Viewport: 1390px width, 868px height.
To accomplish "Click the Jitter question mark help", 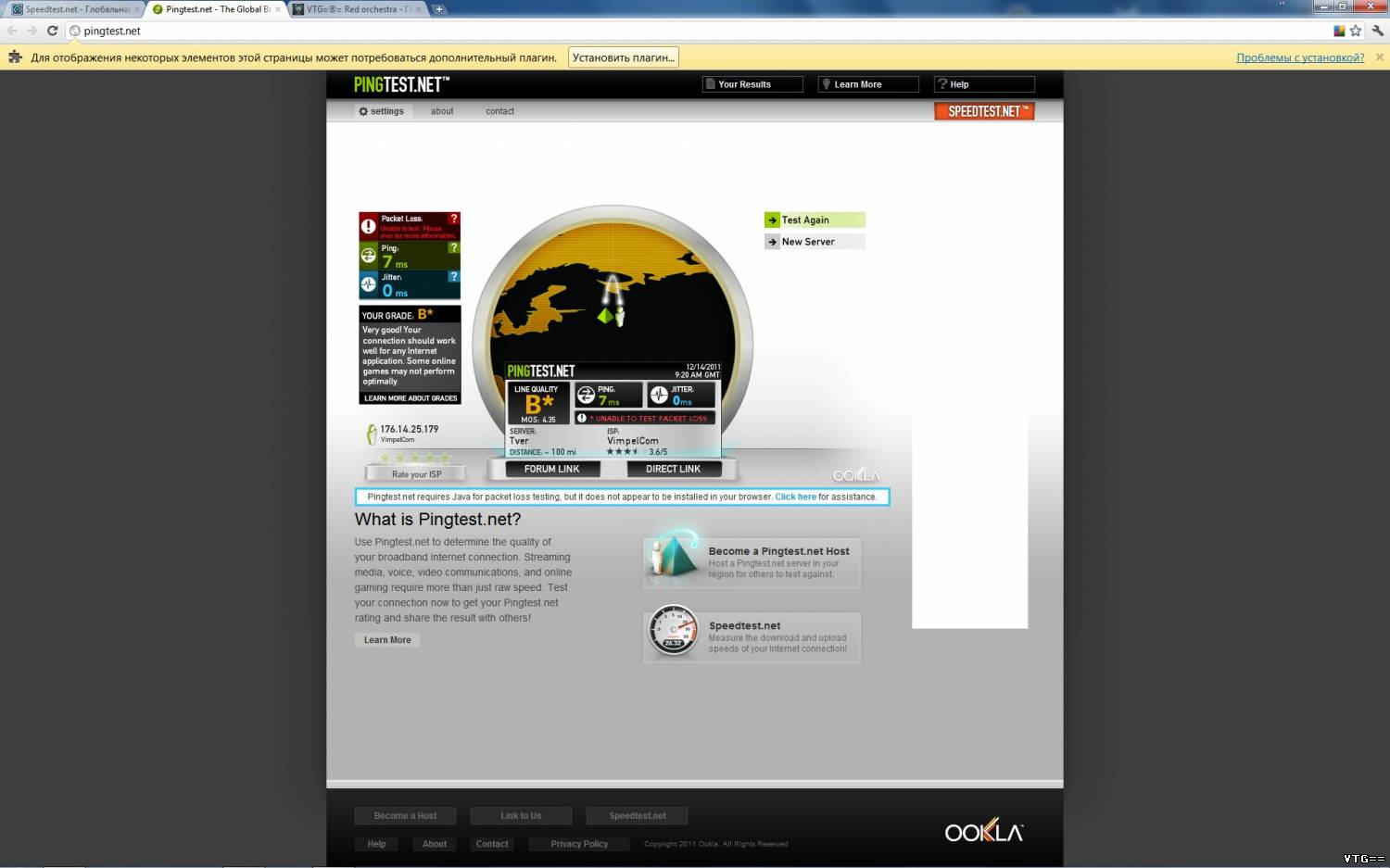I will [x=453, y=276].
